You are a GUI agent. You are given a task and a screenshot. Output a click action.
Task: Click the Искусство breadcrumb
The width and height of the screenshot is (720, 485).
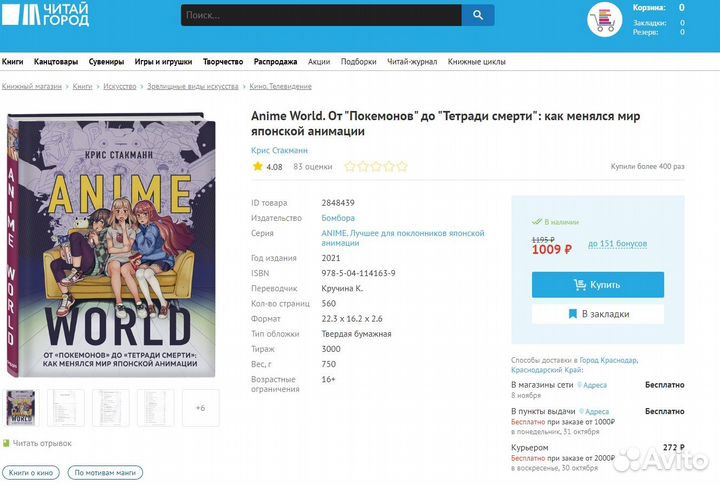(119, 86)
